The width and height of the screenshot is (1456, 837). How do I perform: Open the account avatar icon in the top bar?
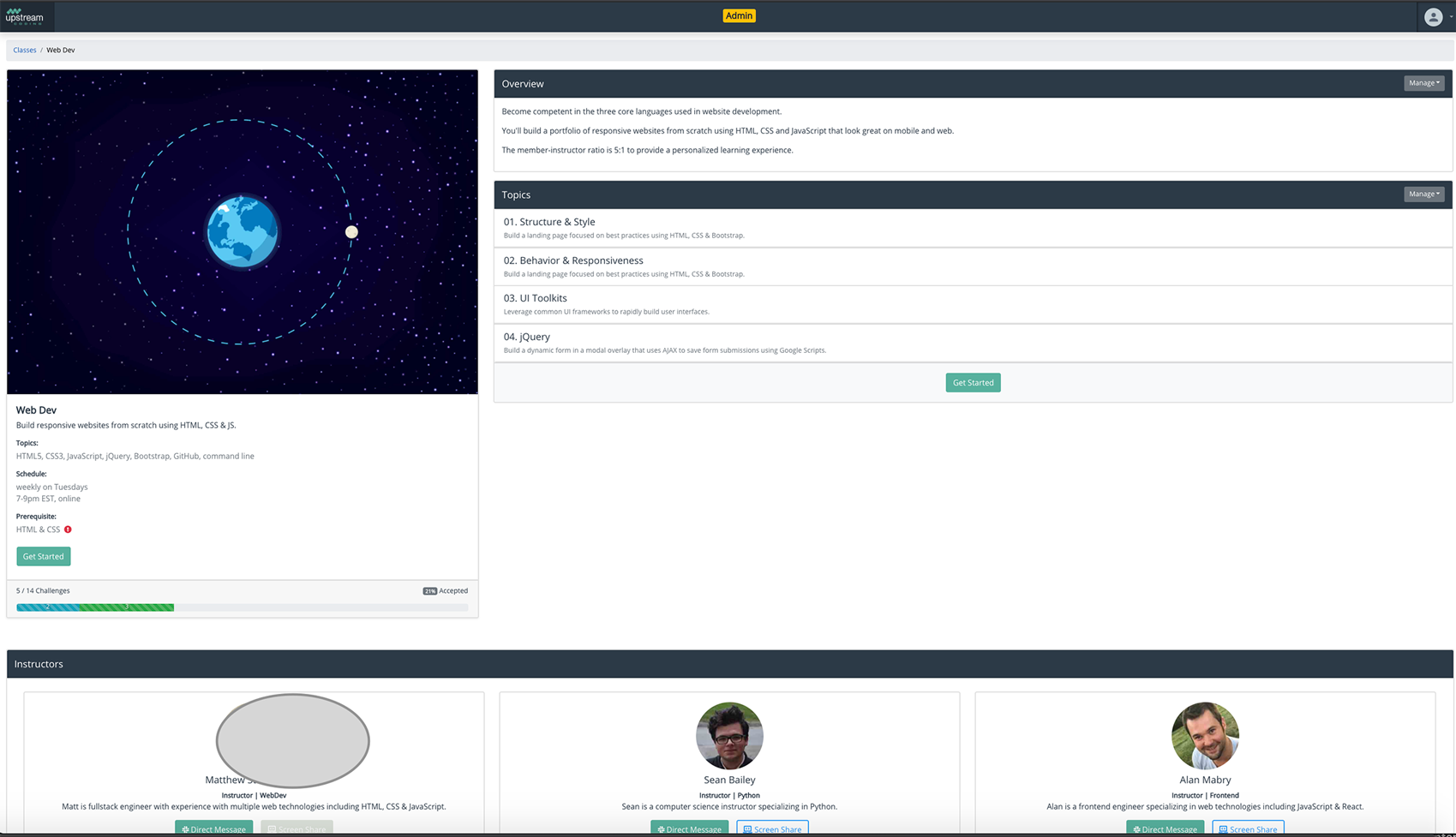point(1433,16)
